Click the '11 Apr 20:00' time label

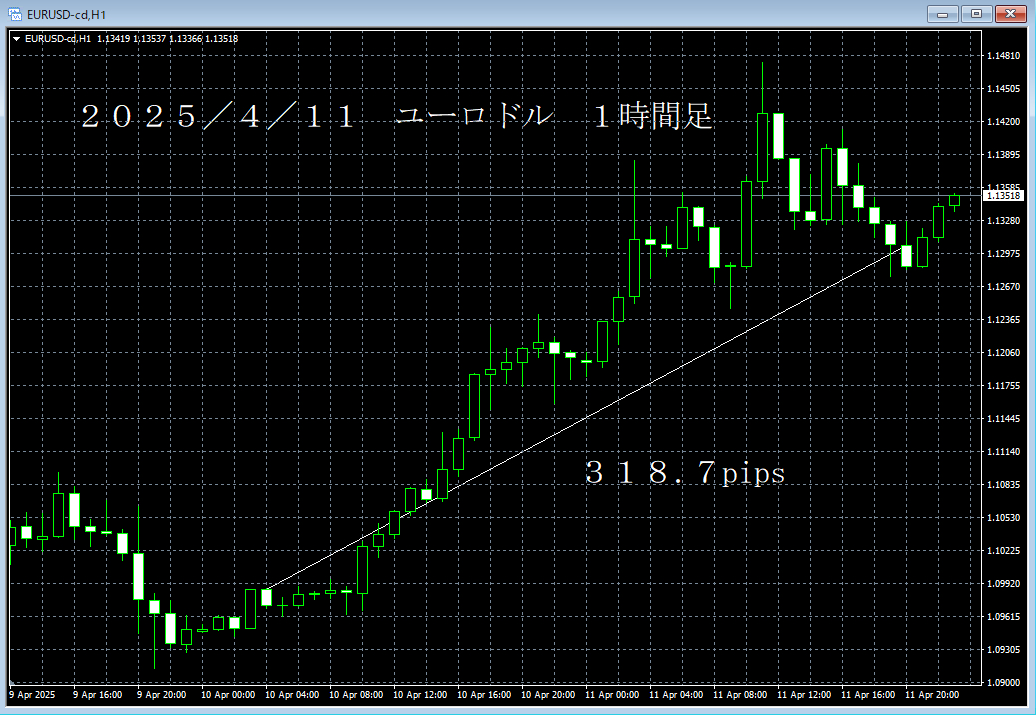pos(932,695)
